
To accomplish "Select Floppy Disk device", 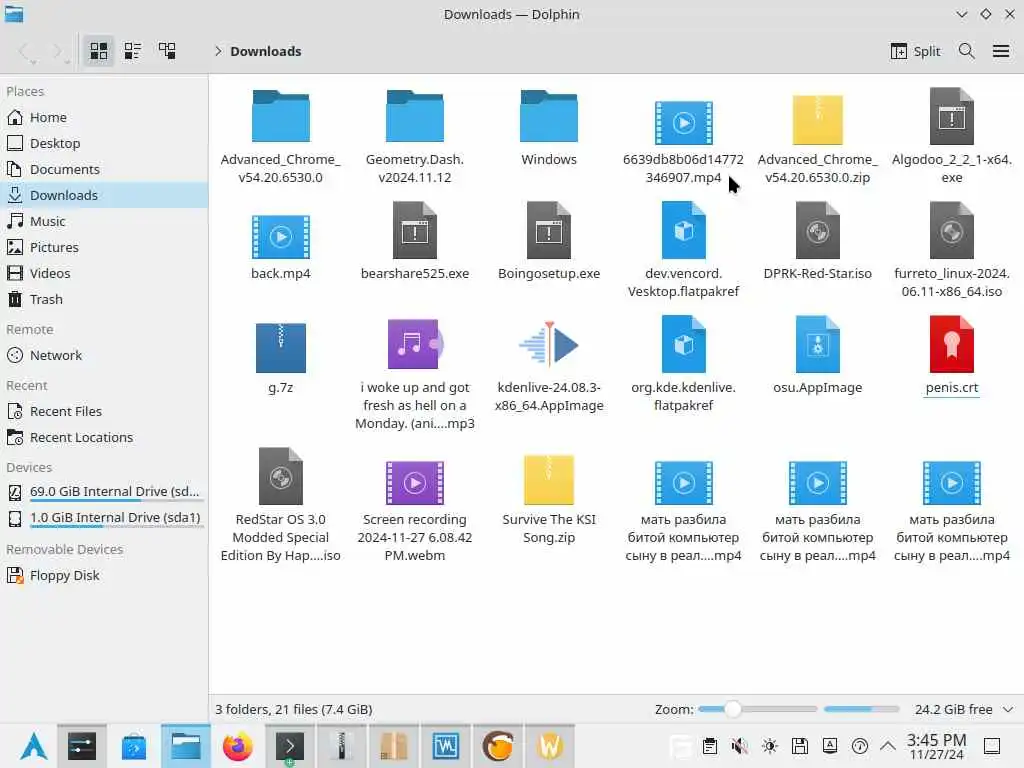I will click(x=104, y=575).
